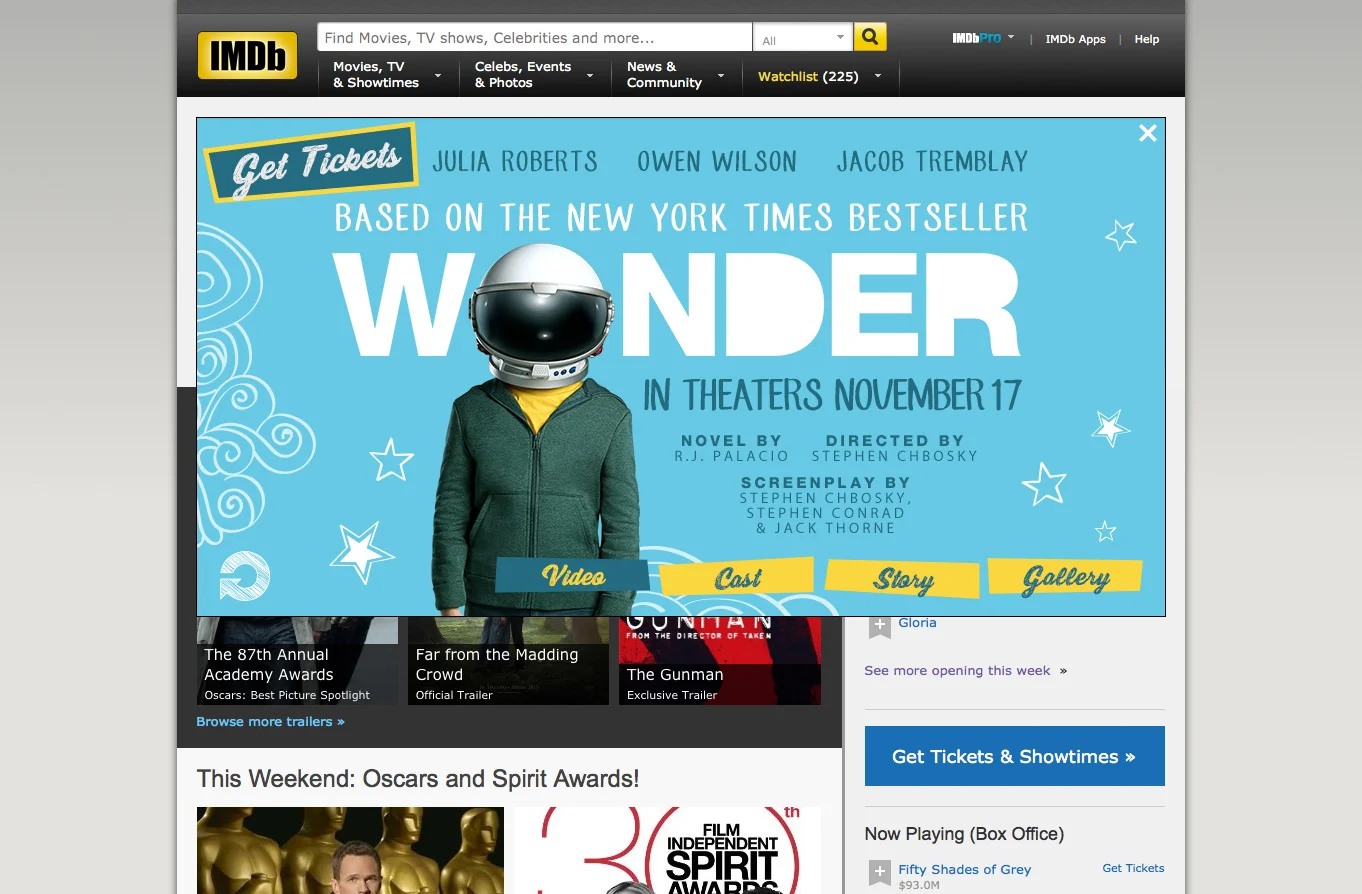Screen dimensions: 1362x894
Task: Open the 87th Annual Academy Awards trailer tile
Action: (297, 661)
